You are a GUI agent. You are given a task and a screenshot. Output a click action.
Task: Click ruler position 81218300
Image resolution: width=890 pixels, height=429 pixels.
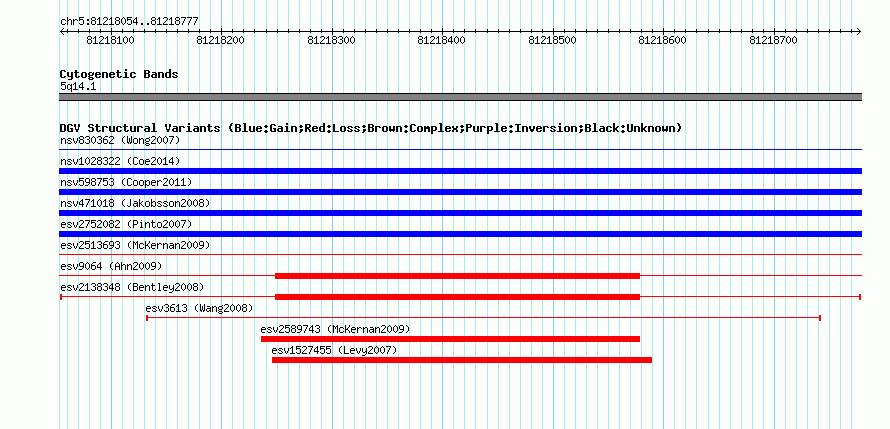[x=331, y=40]
